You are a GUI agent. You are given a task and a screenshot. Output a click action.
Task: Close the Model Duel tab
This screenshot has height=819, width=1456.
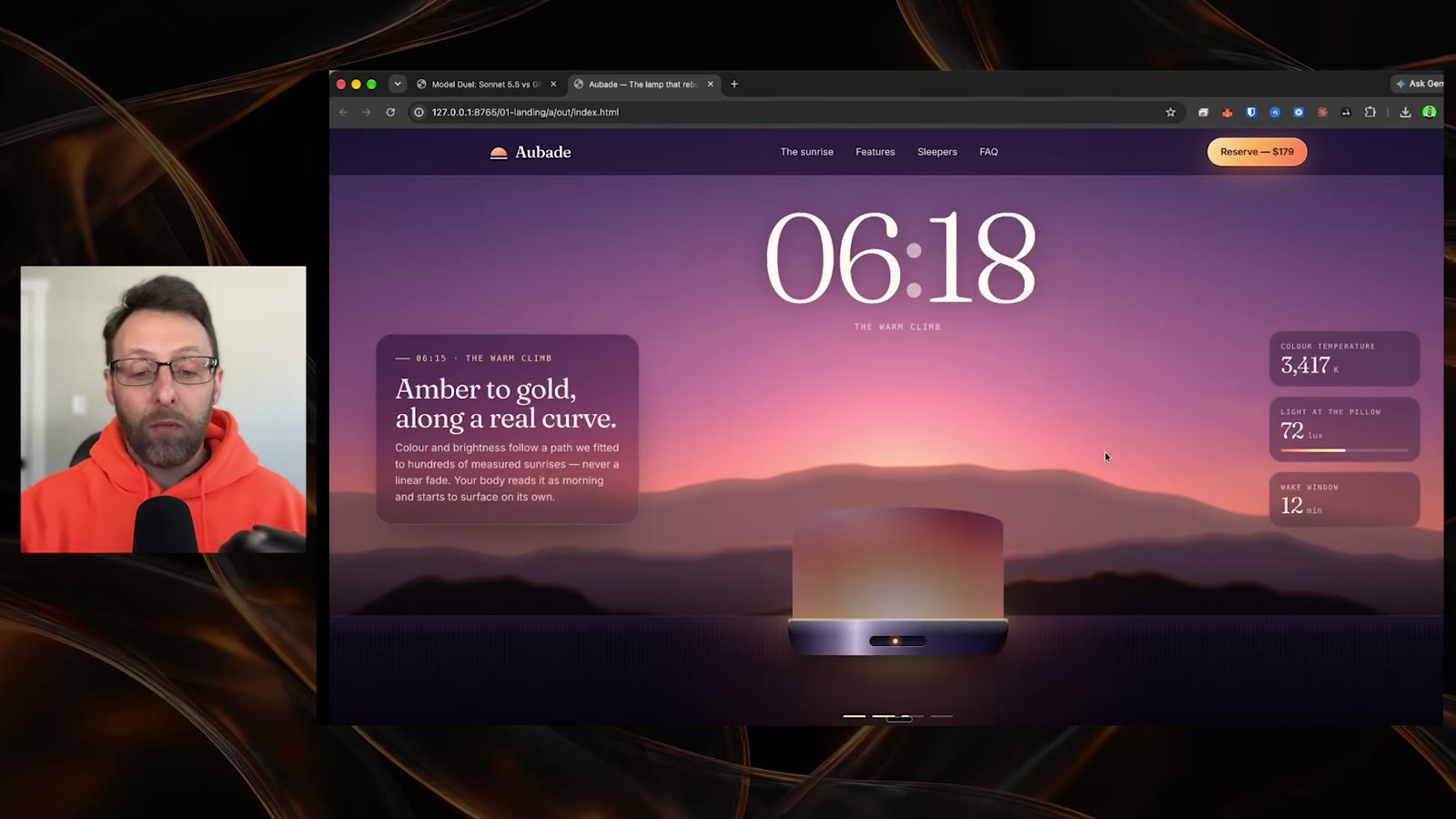pyautogui.click(x=553, y=84)
